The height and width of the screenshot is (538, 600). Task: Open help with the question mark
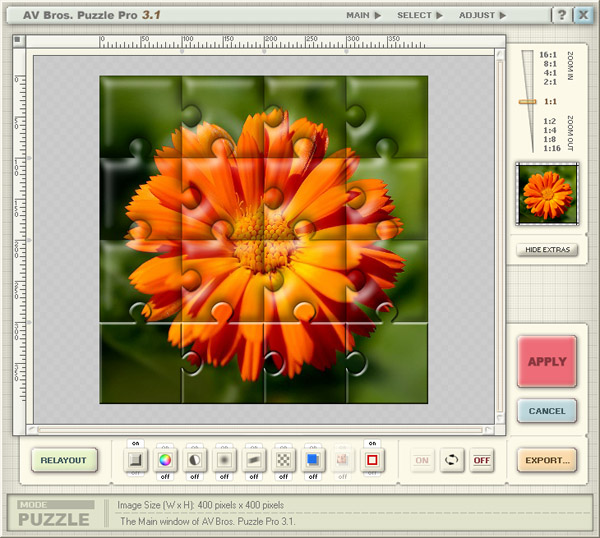tap(560, 15)
